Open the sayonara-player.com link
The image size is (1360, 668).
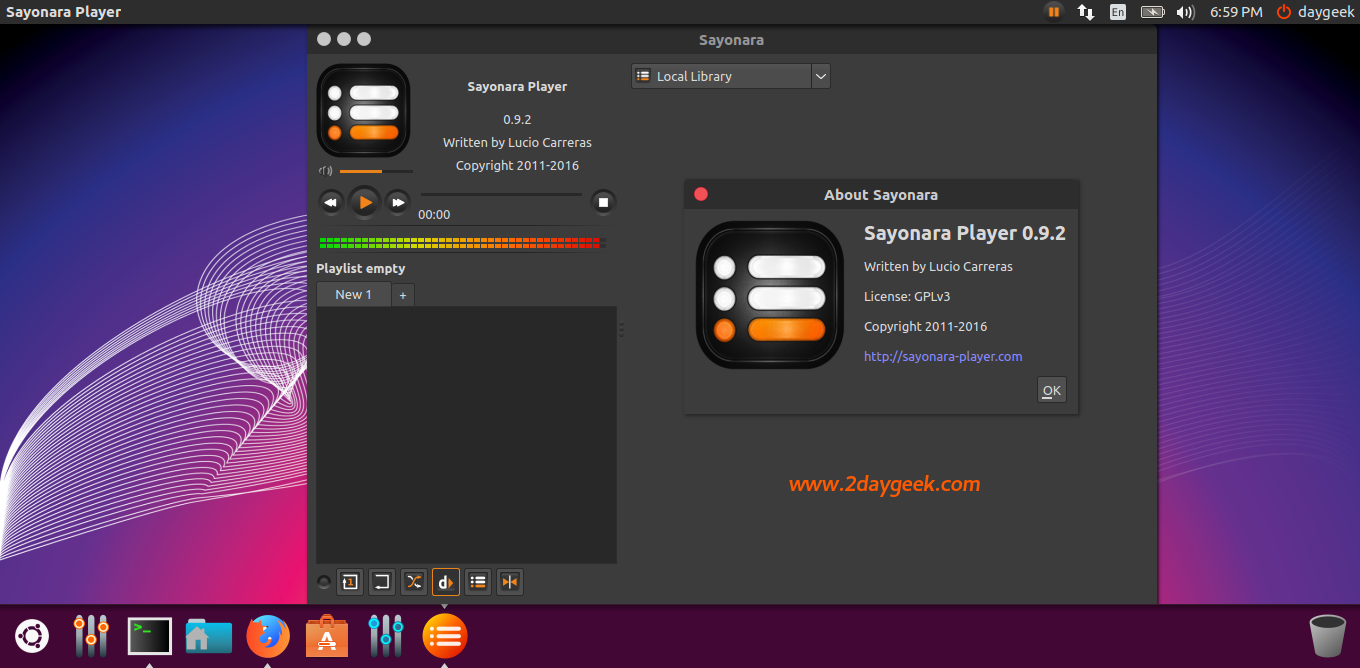pos(943,356)
